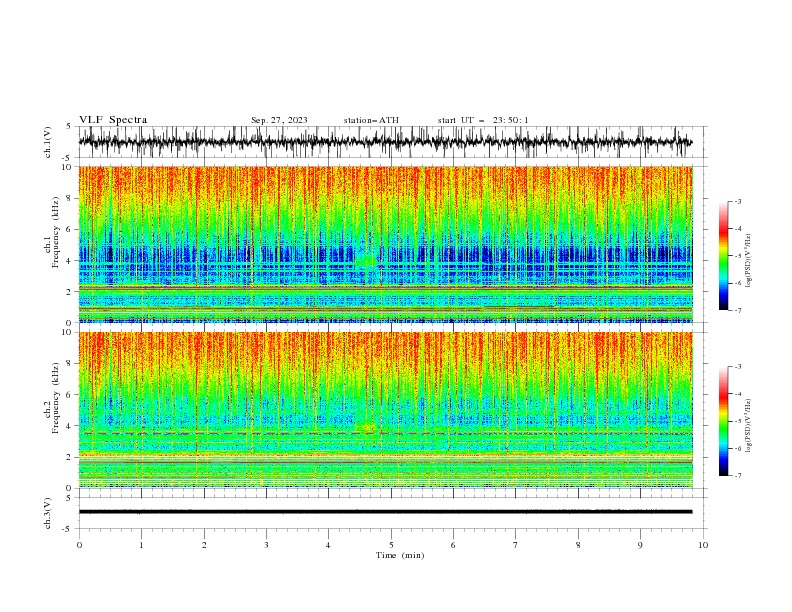The height and width of the screenshot is (612, 792).
Task: Click the ch.1 spectrogram panel
Action: (385, 244)
